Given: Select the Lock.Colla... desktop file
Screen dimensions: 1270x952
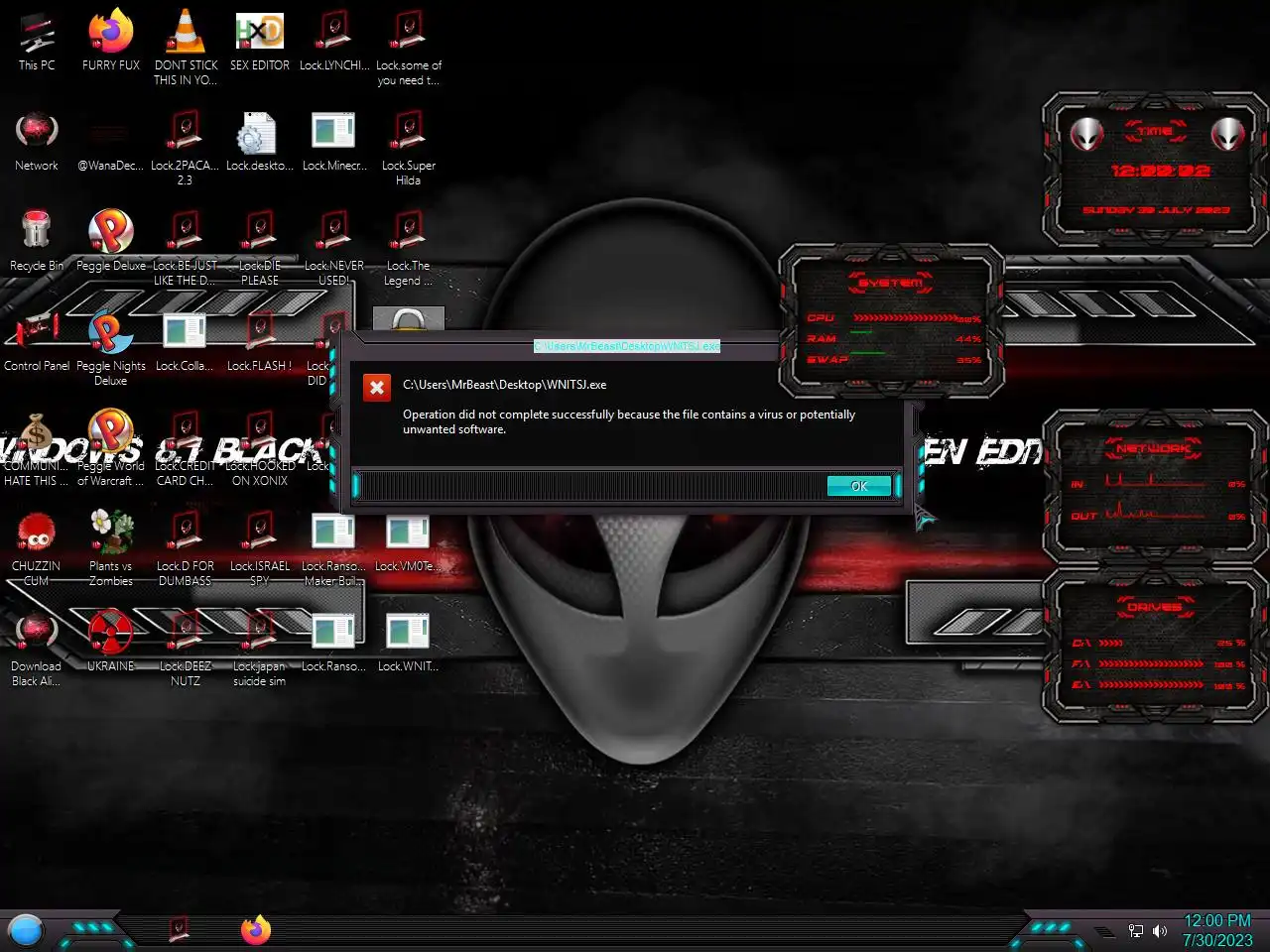Looking at the screenshot, I should click(x=186, y=342).
